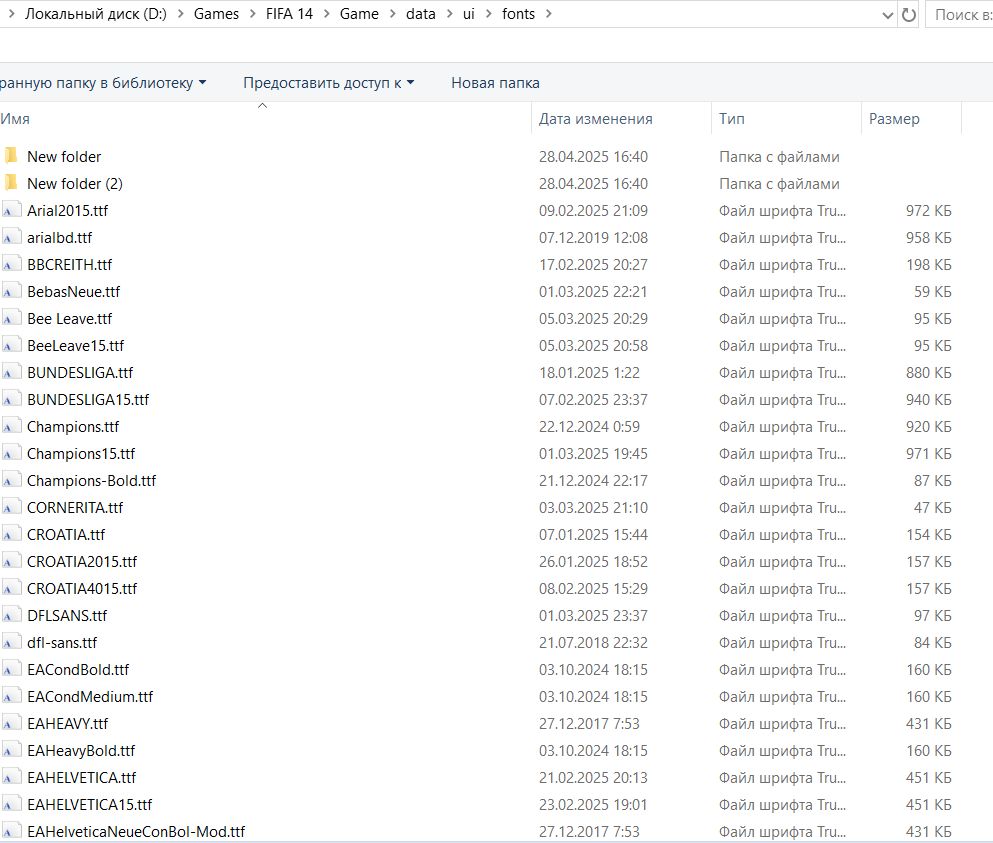Screen dimensions: 993x843
Task: Click the New folder (2) folder icon
Action: pos(11,183)
